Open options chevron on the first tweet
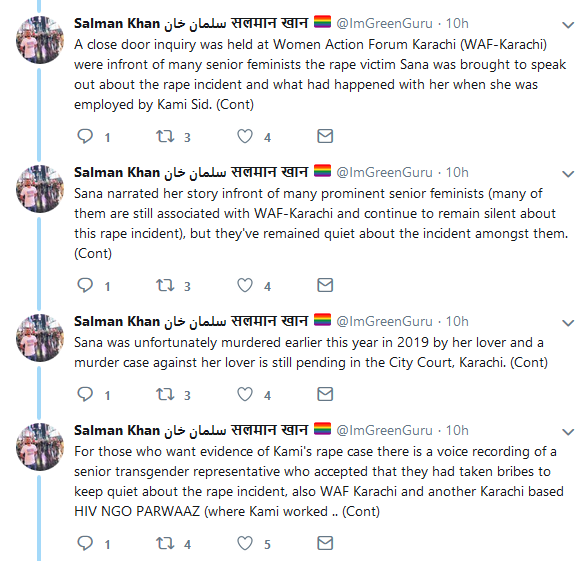 (568, 25)
